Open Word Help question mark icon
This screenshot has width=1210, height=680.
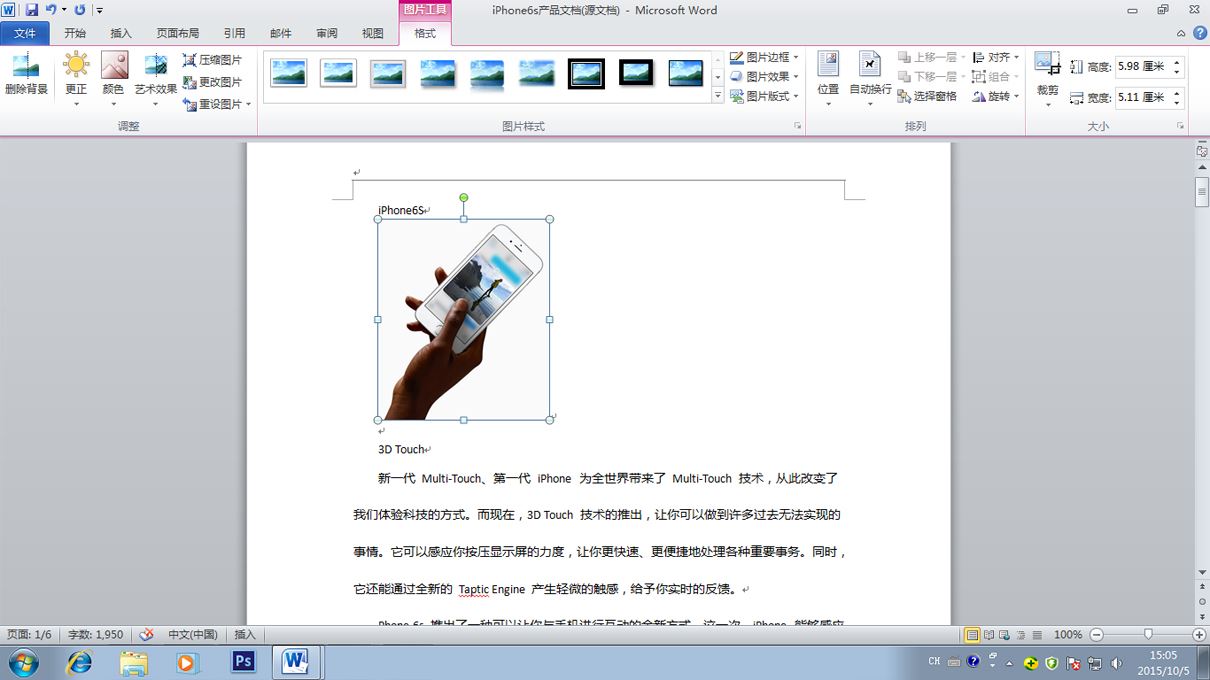[1199, 33]
